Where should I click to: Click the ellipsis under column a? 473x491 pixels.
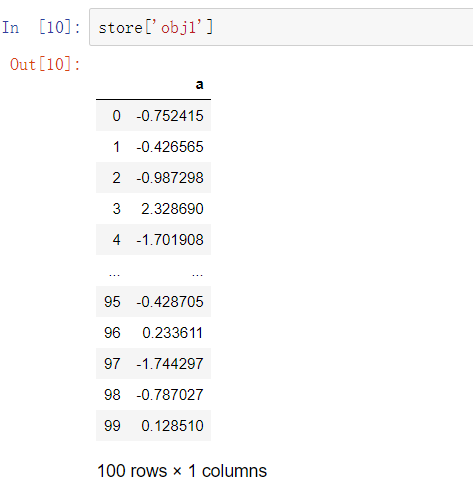pos(197,275)
